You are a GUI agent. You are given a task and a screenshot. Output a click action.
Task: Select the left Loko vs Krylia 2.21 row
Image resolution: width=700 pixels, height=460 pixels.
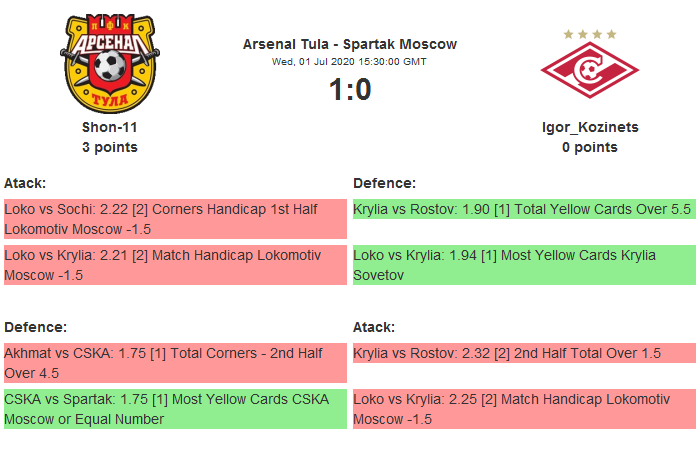click(x=174, y=265)
